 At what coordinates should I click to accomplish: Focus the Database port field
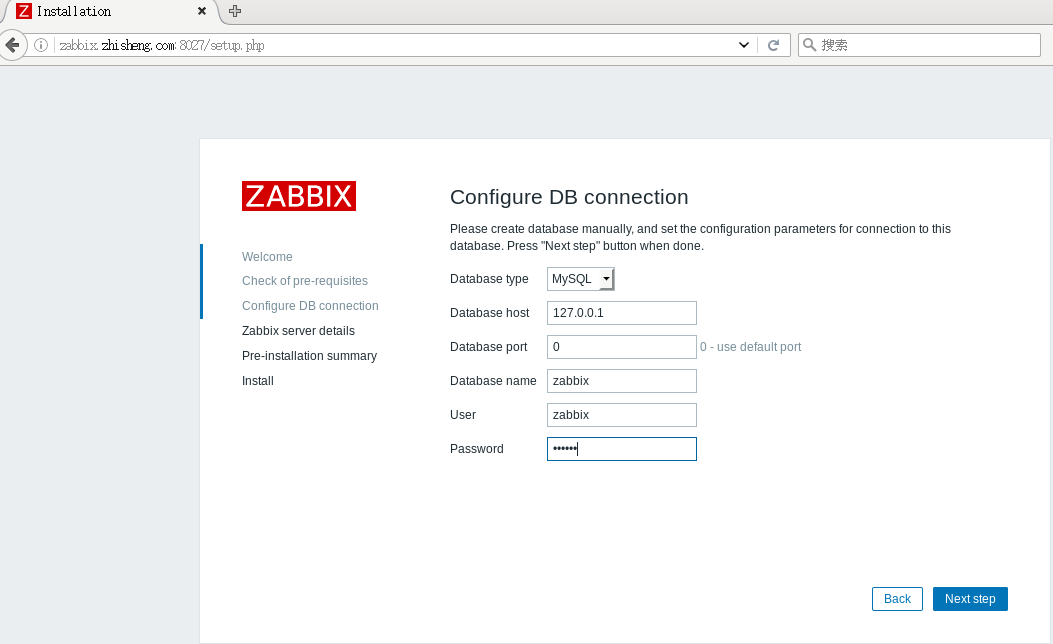(622, 347)
